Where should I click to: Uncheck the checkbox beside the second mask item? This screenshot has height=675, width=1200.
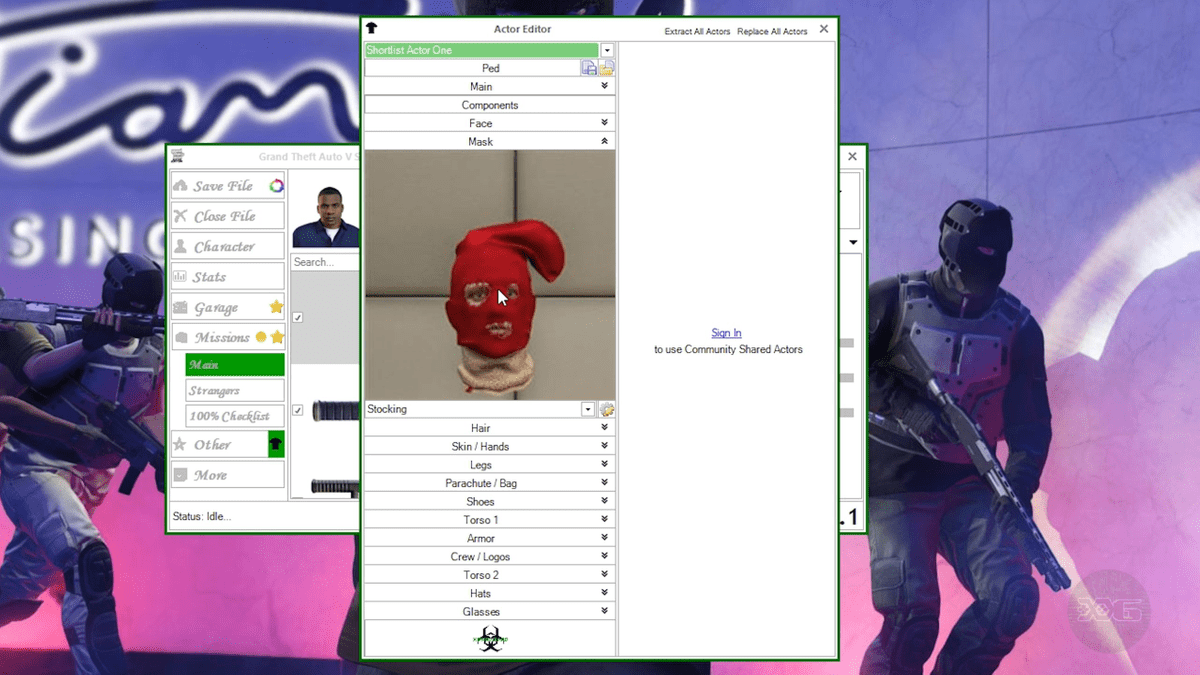(x=297, y=409)
